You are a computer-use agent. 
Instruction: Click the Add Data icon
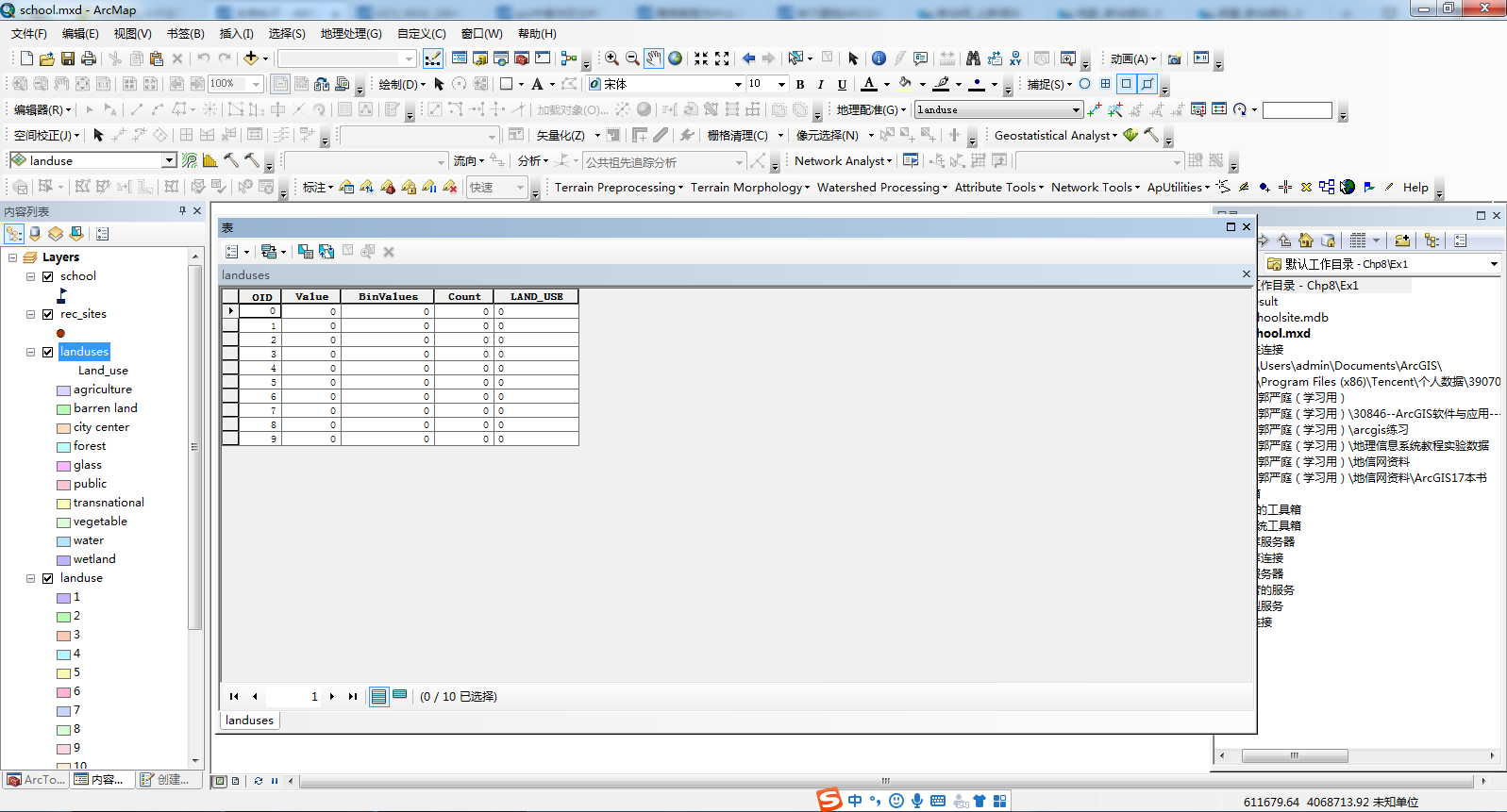point(251,58)
